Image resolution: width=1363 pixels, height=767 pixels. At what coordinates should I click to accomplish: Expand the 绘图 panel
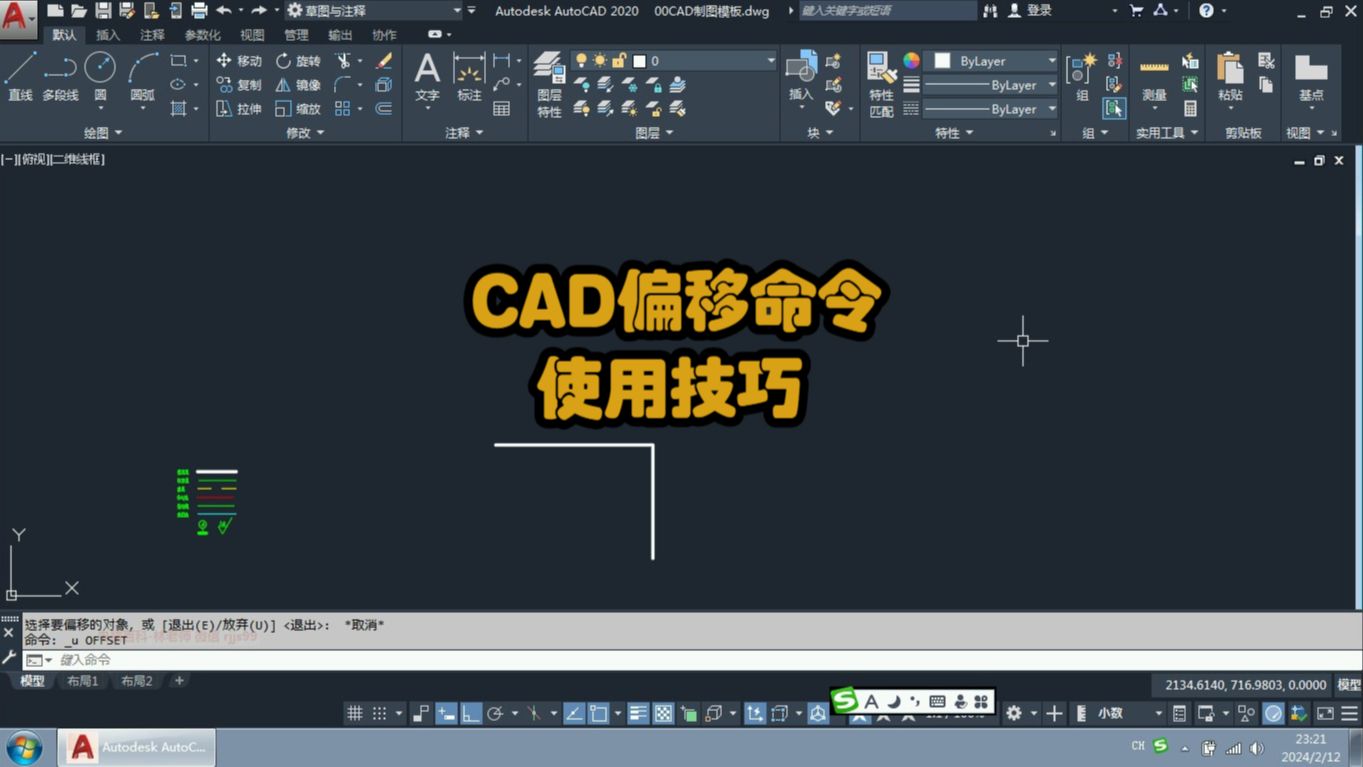coord(103,132)
